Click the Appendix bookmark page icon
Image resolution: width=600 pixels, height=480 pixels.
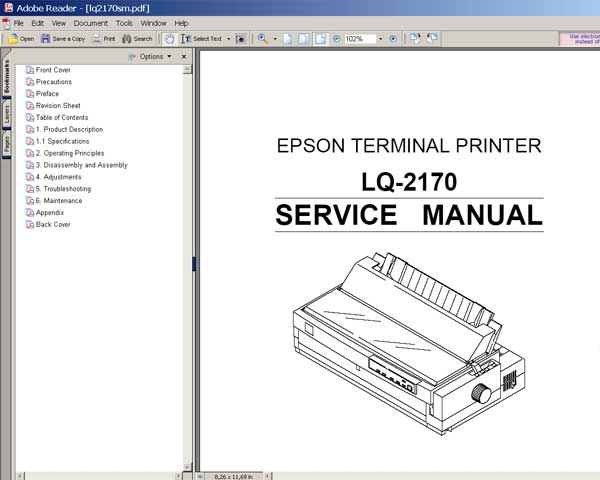coord(29,212)
